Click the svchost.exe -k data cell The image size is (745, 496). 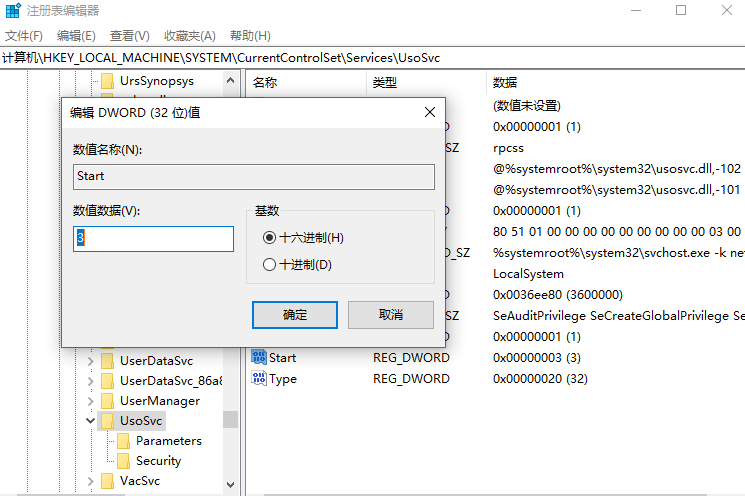coord(619,253)
